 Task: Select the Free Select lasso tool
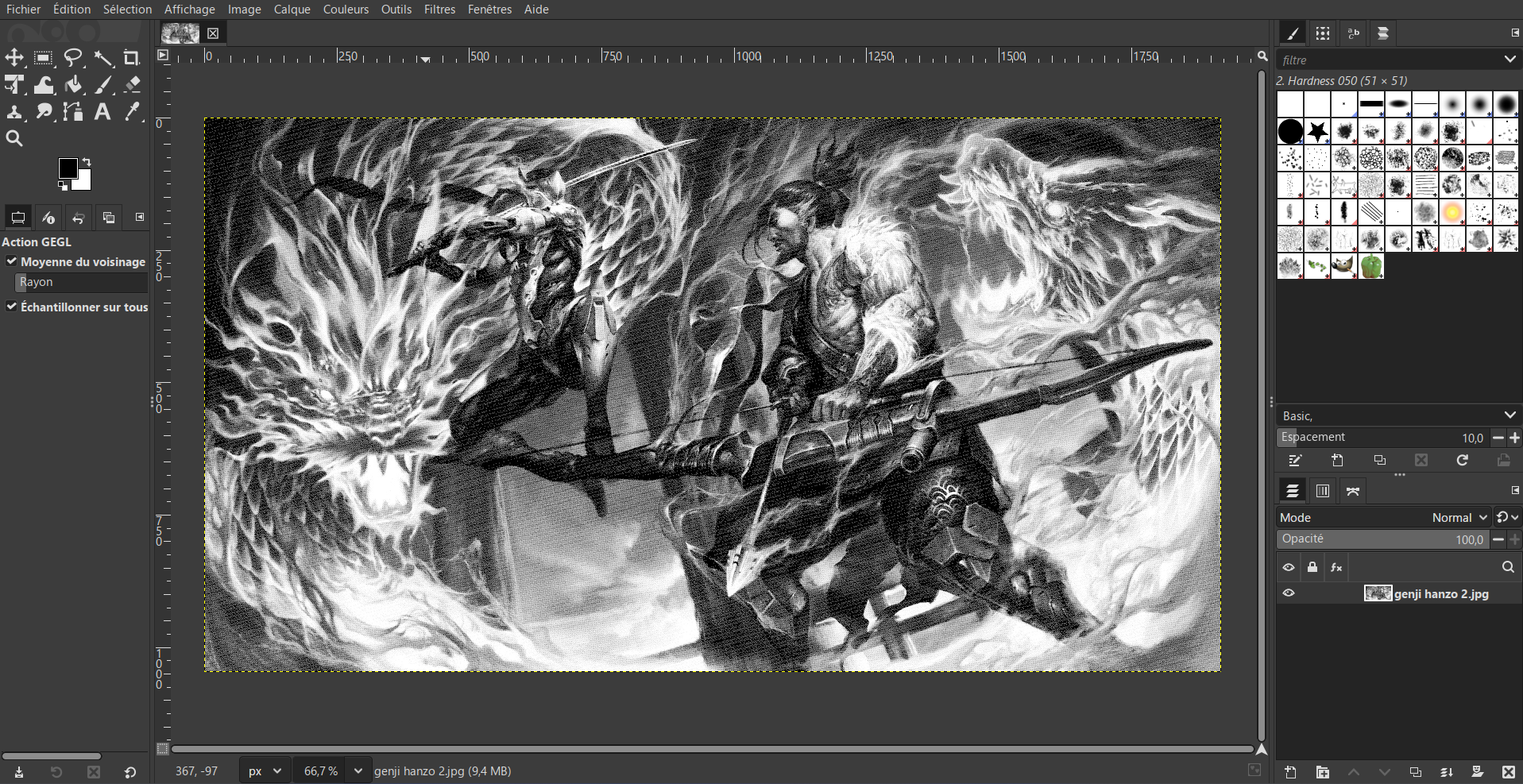coord(73,58)
